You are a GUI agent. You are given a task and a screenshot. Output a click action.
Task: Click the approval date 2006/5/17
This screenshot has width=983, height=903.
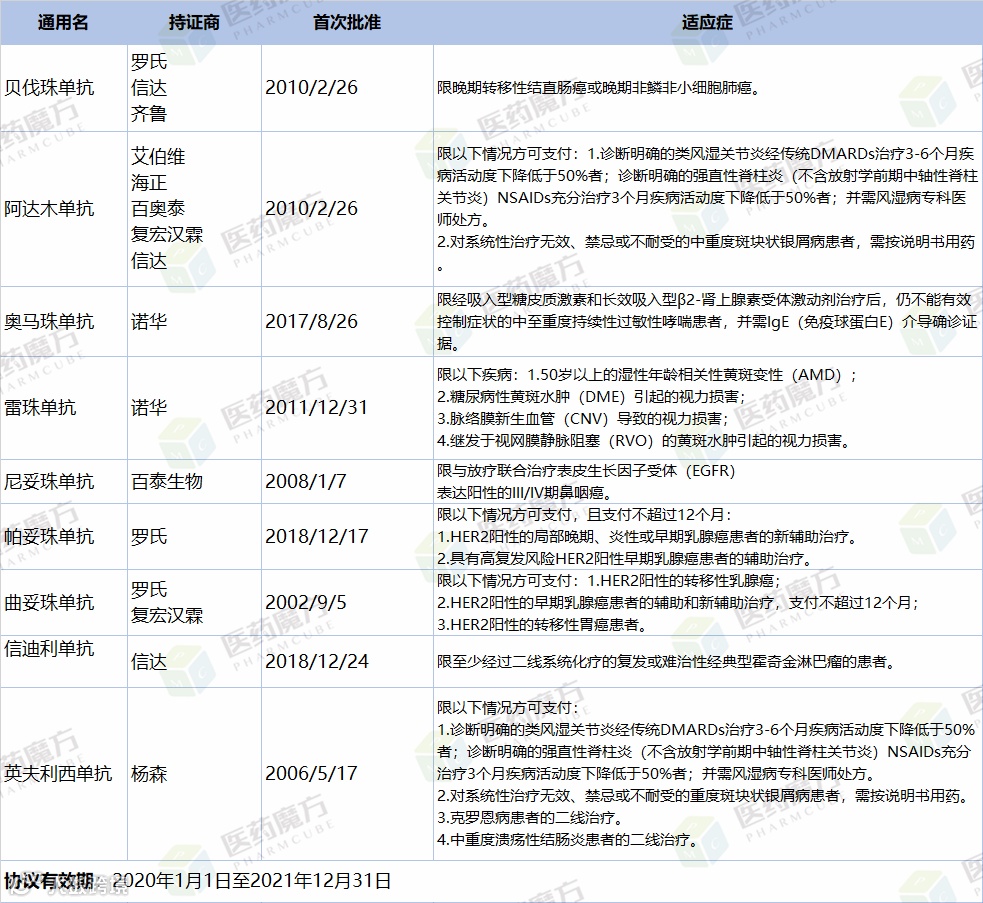tap(311, 773)
